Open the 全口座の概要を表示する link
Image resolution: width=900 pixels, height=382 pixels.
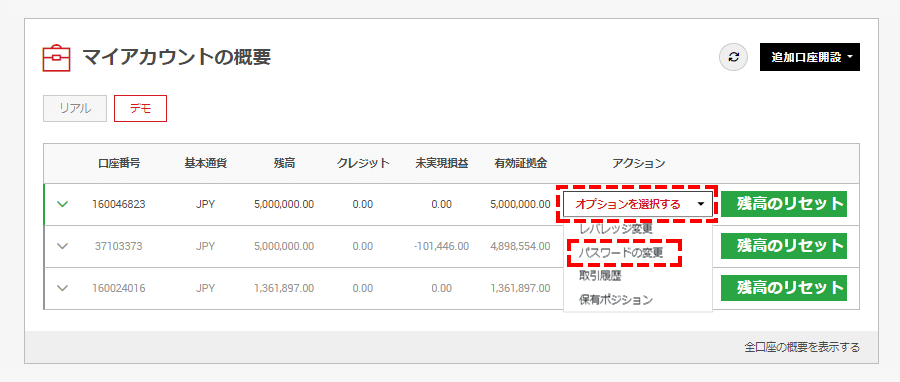(x=802, y=348)
